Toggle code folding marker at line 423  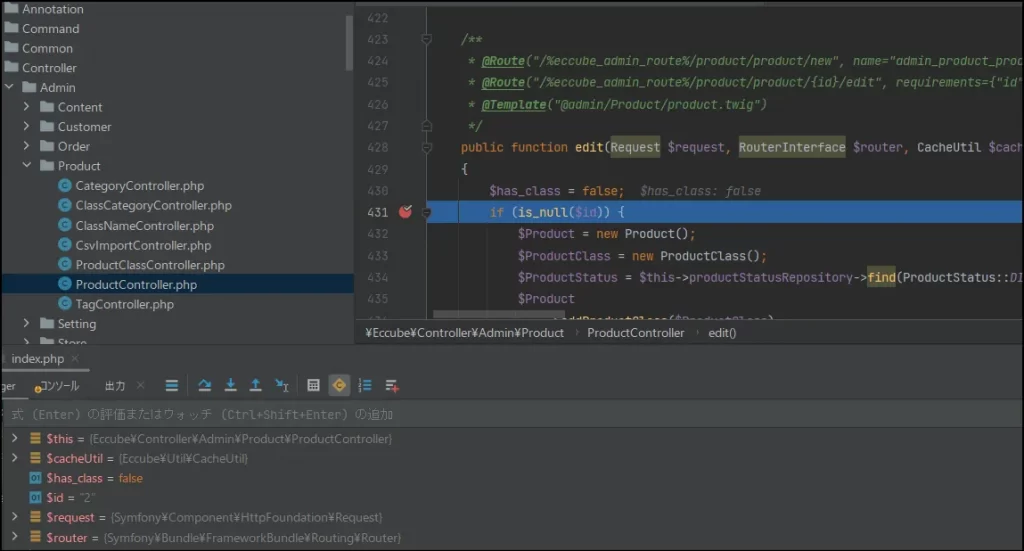(x=426, y=40)
